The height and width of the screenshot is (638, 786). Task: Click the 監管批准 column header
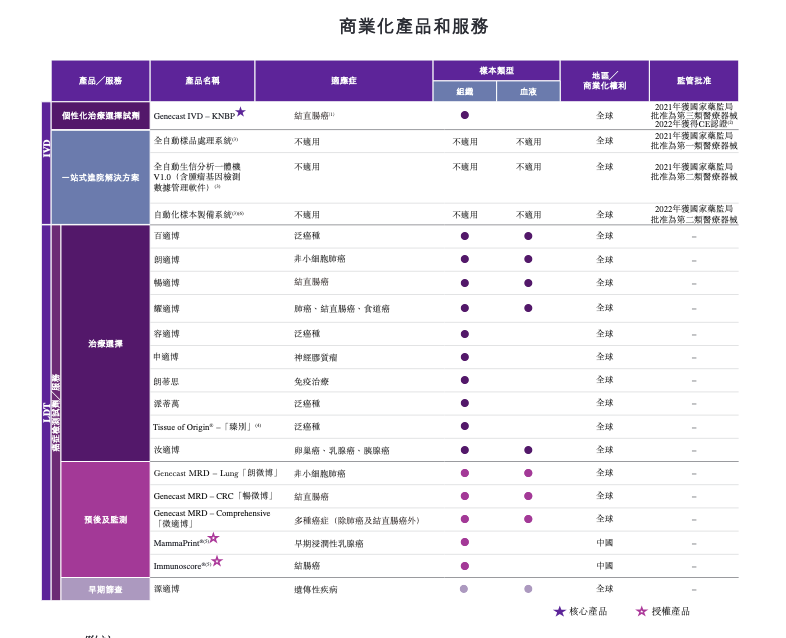(693, 80)
